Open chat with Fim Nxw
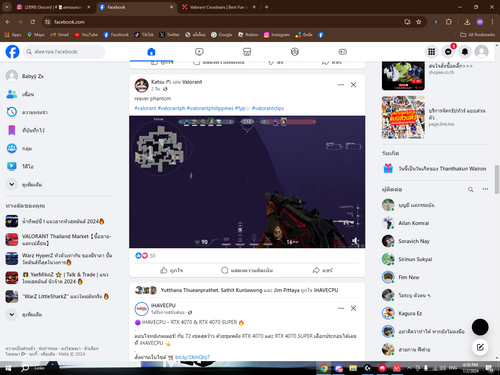This screenshot has width=500, height=375. click(435, 277)
